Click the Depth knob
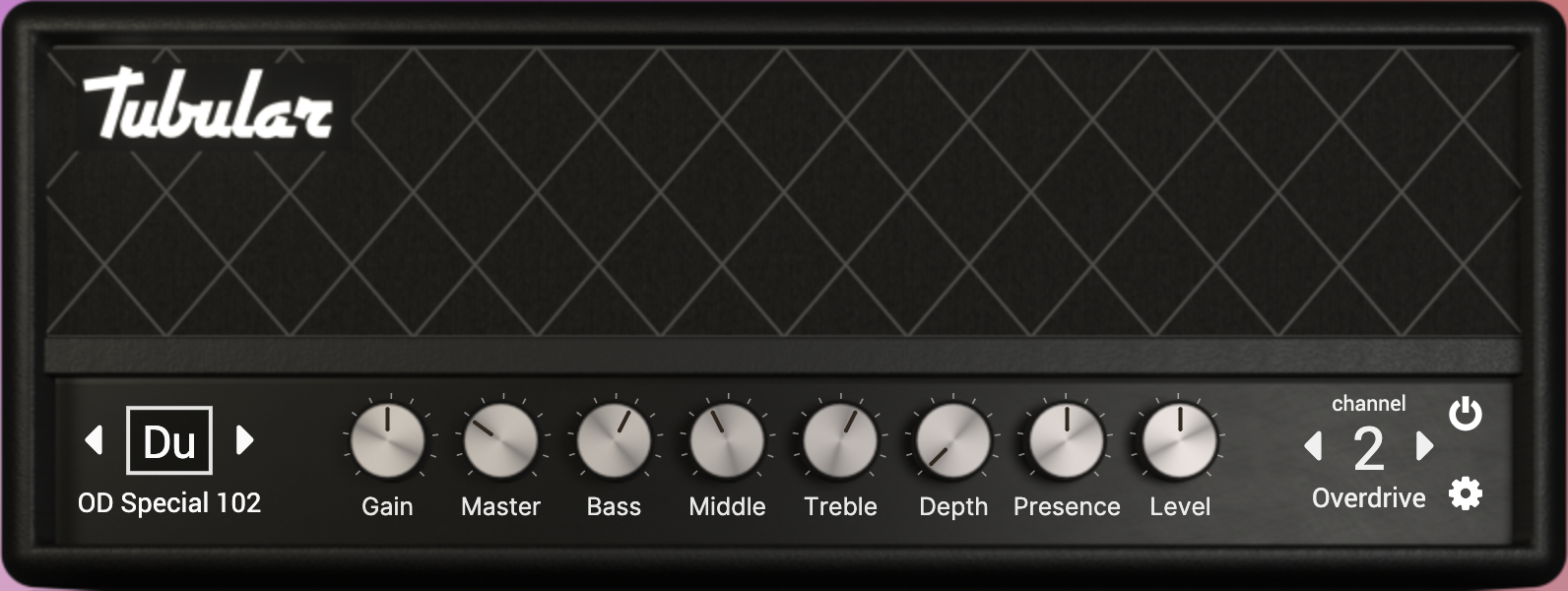1568x591 pixels. click(953, 440)
